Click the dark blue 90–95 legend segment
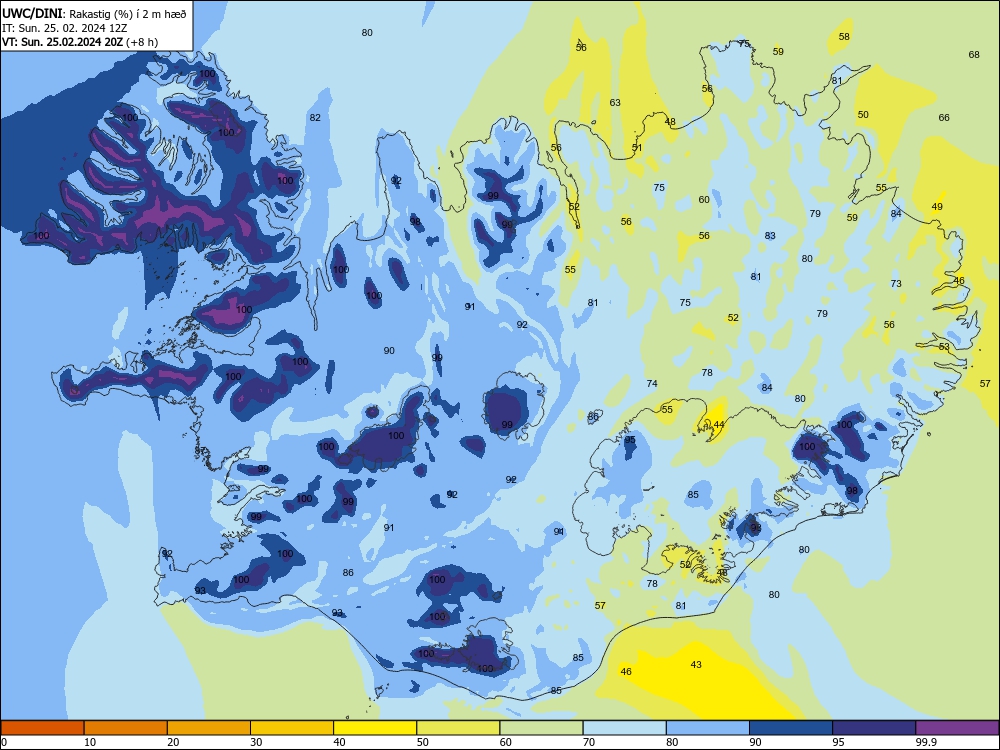The image size is (1000, 750). point(791,728)
